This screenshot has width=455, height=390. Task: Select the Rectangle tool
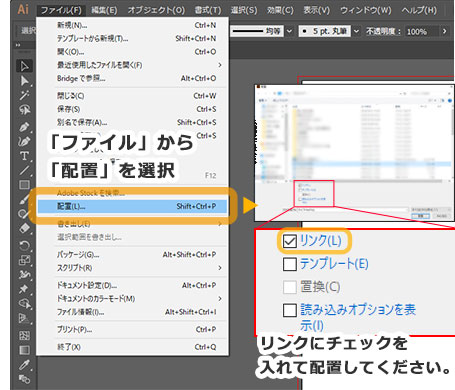[24, 185]
